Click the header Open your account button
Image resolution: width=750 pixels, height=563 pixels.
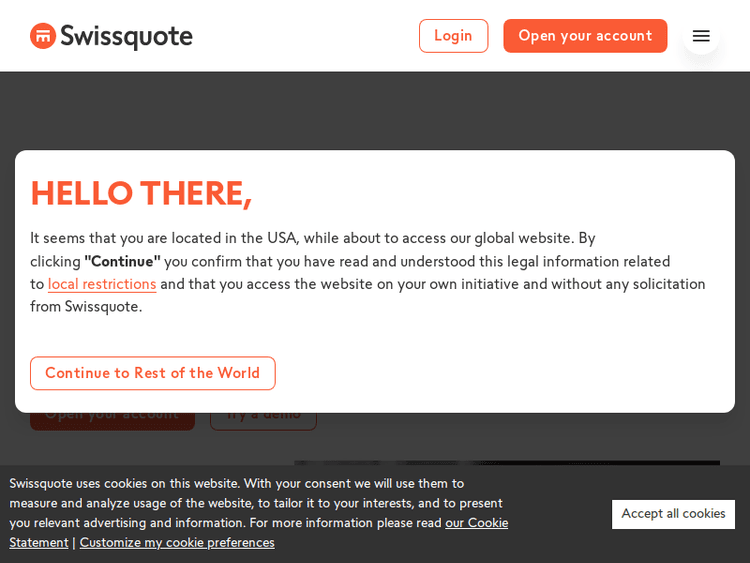coord(585,36)
